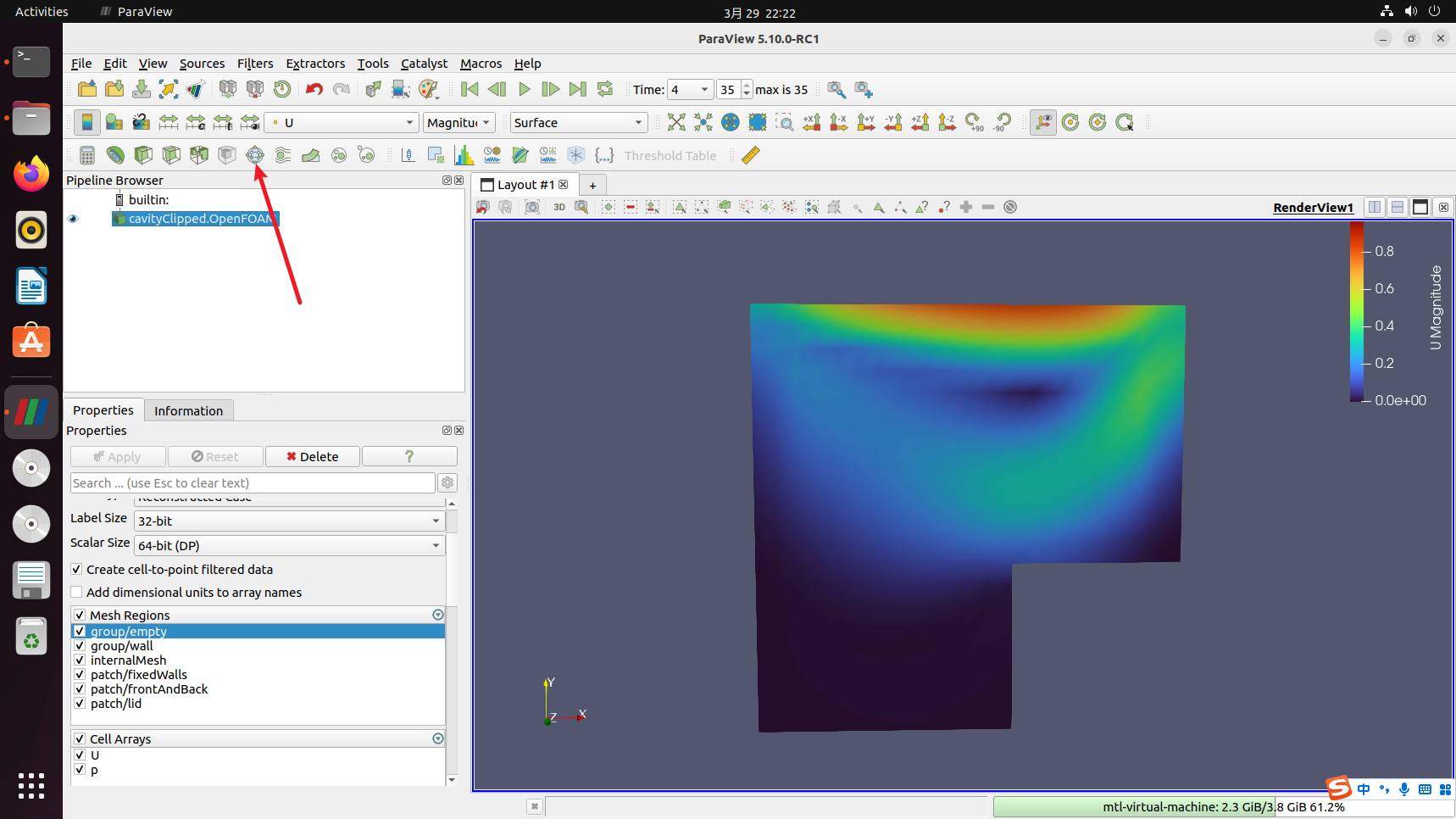Click the U Magnitude color legend bar

click(1357, 311)
